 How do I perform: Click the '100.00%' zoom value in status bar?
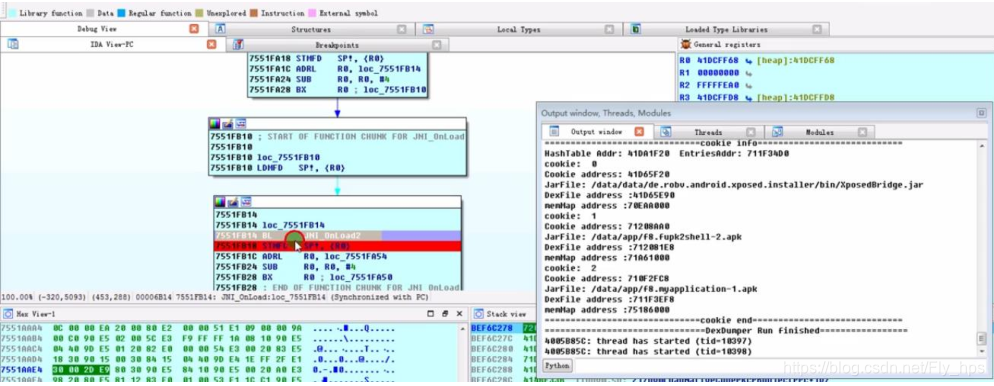pyautogui.click(x=18, y=297)
